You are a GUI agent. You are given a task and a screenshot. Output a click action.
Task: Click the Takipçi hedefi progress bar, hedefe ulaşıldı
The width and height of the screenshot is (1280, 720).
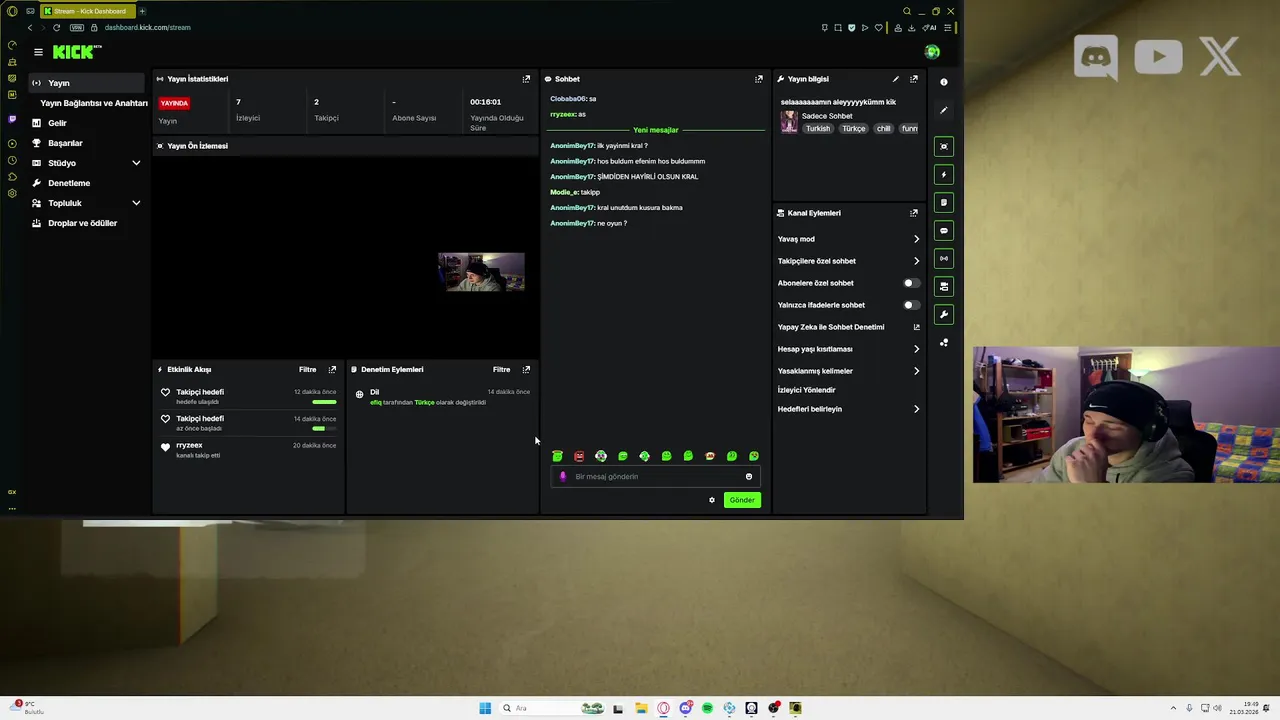pyautogui.click(x=324, y=402)
